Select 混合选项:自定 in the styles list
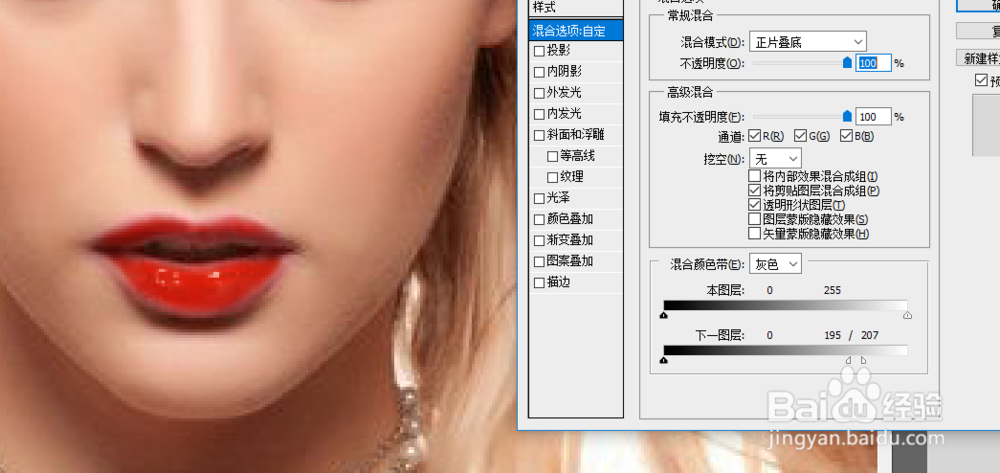The height and width of the screenshot is (473, 1000). pos(576,30)
